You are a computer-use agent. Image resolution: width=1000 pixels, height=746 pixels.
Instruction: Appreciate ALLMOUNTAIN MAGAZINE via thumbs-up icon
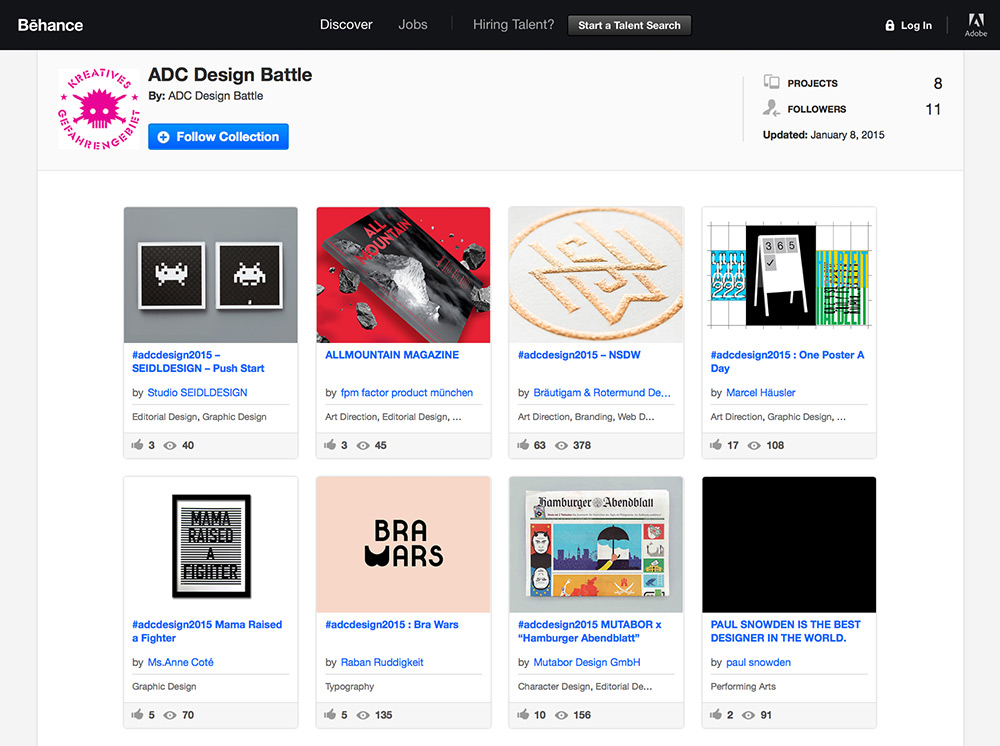pyautogui.click(x=330, y=444)
